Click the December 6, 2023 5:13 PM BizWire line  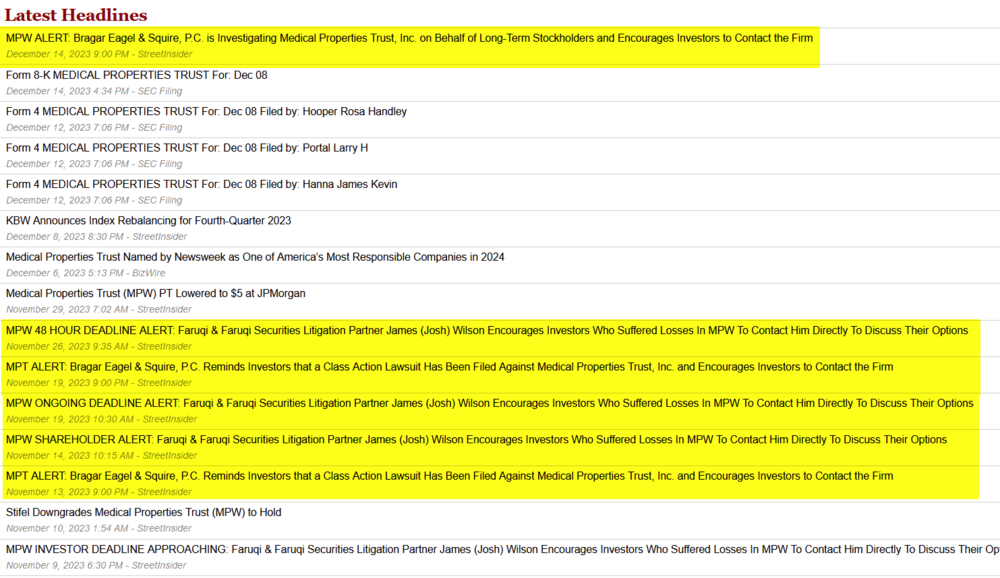point(85,273)
